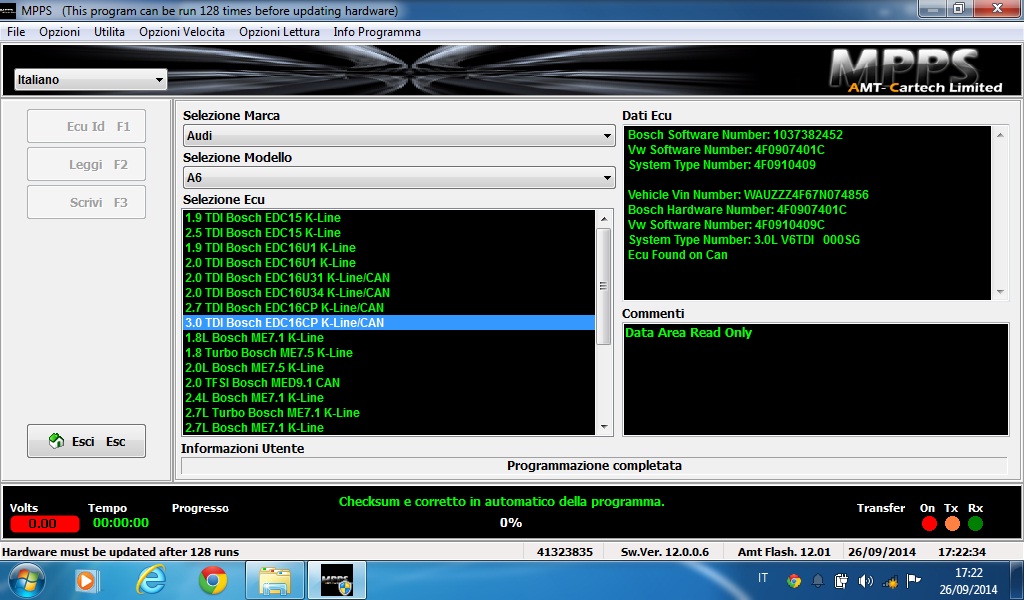The image size is (1024, 600).
Task: Open Internet Explorer from the taskbar
Action: [x=150, y=580]
